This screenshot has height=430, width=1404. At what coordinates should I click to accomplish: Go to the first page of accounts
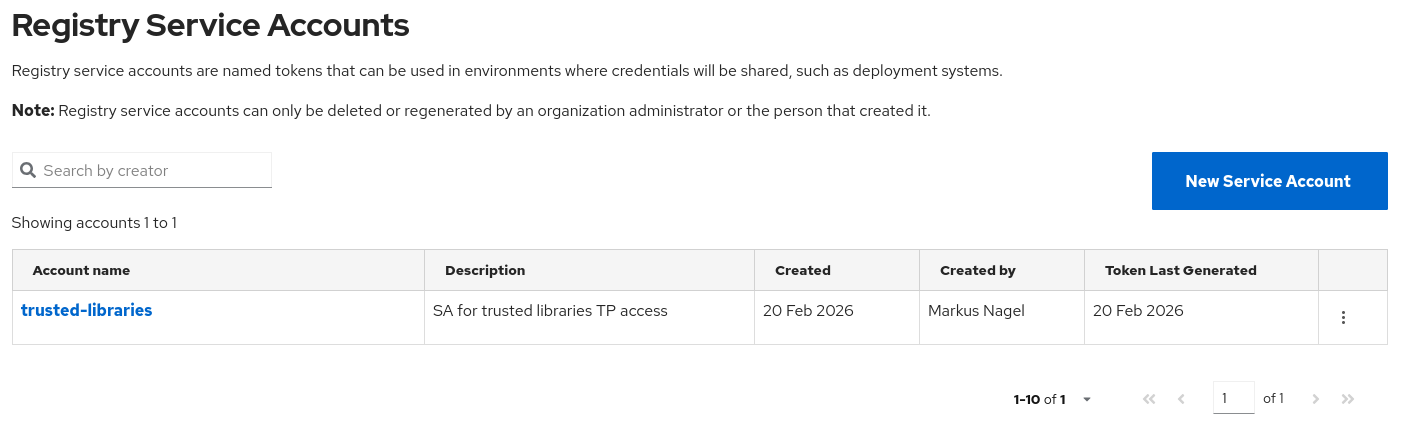1149,399
